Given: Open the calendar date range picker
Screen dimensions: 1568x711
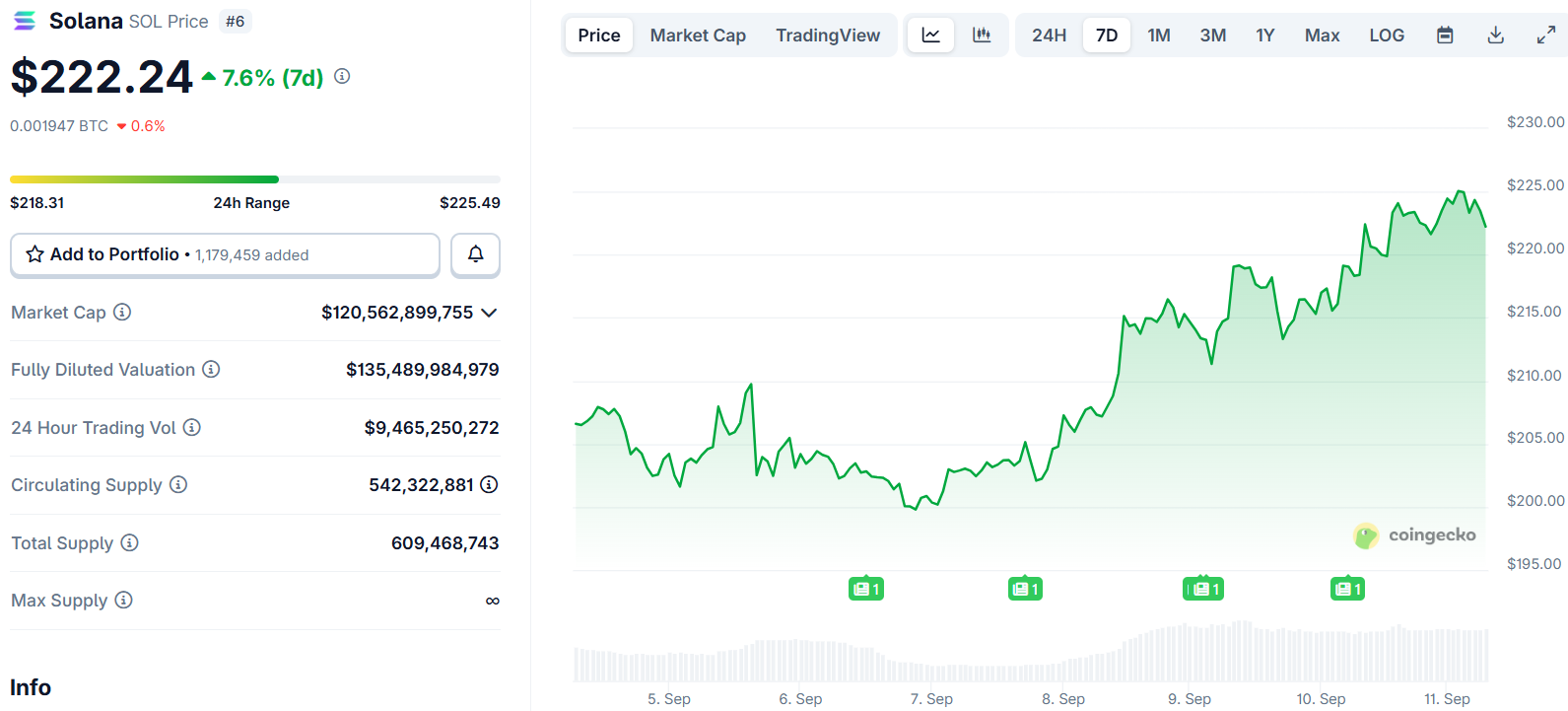Looking at the screenshot, I should 1445,36.
